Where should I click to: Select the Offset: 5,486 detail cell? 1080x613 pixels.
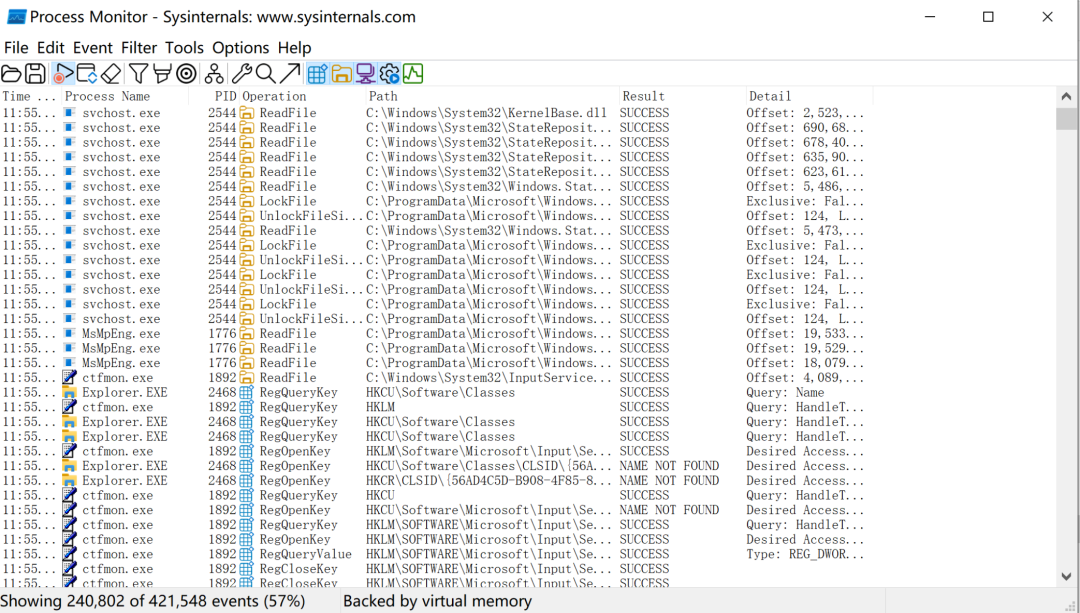804,187
